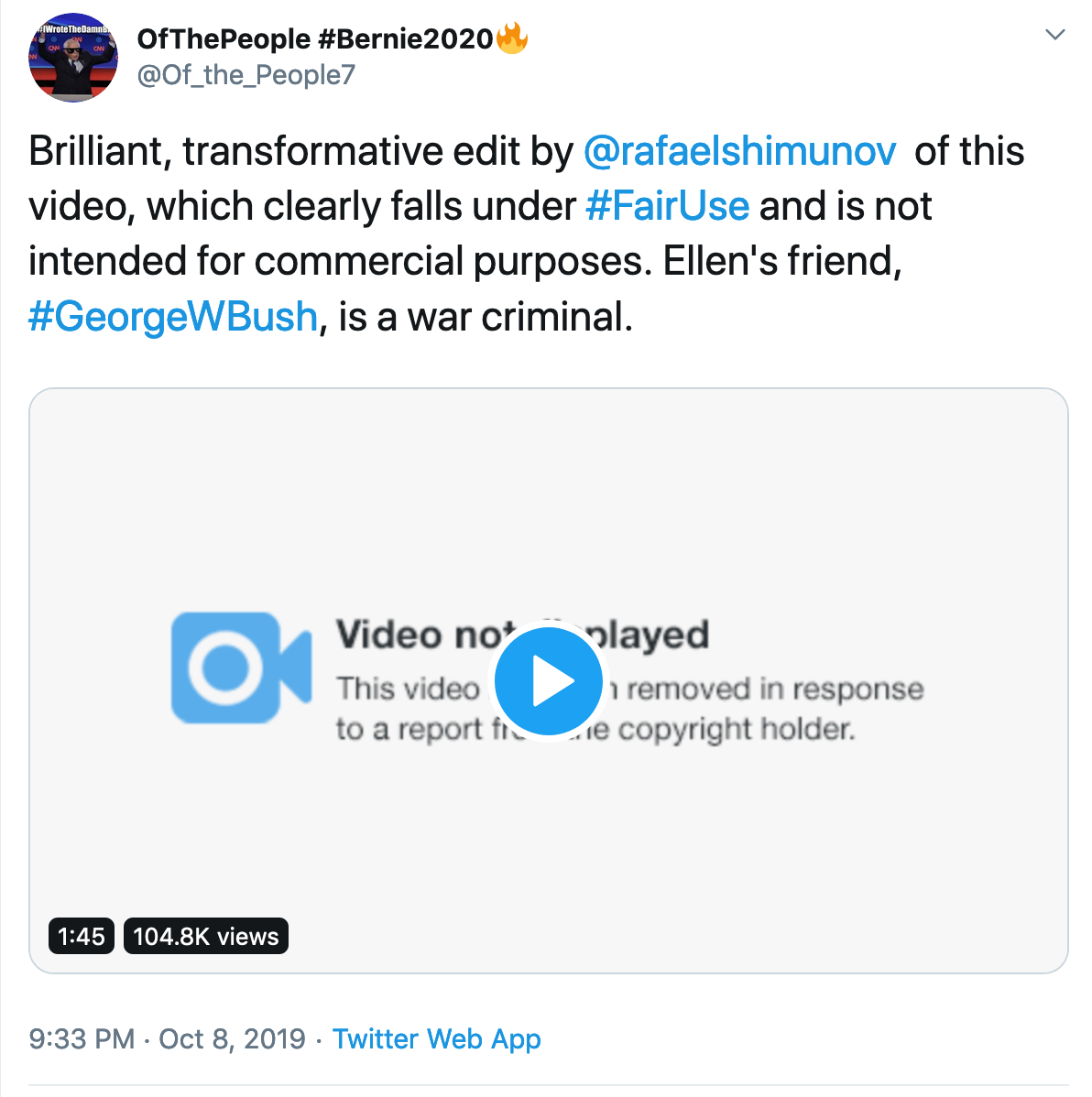Click the OfThePeople profile avatar
1092x1097 pixels.
(x=73, y=59)
